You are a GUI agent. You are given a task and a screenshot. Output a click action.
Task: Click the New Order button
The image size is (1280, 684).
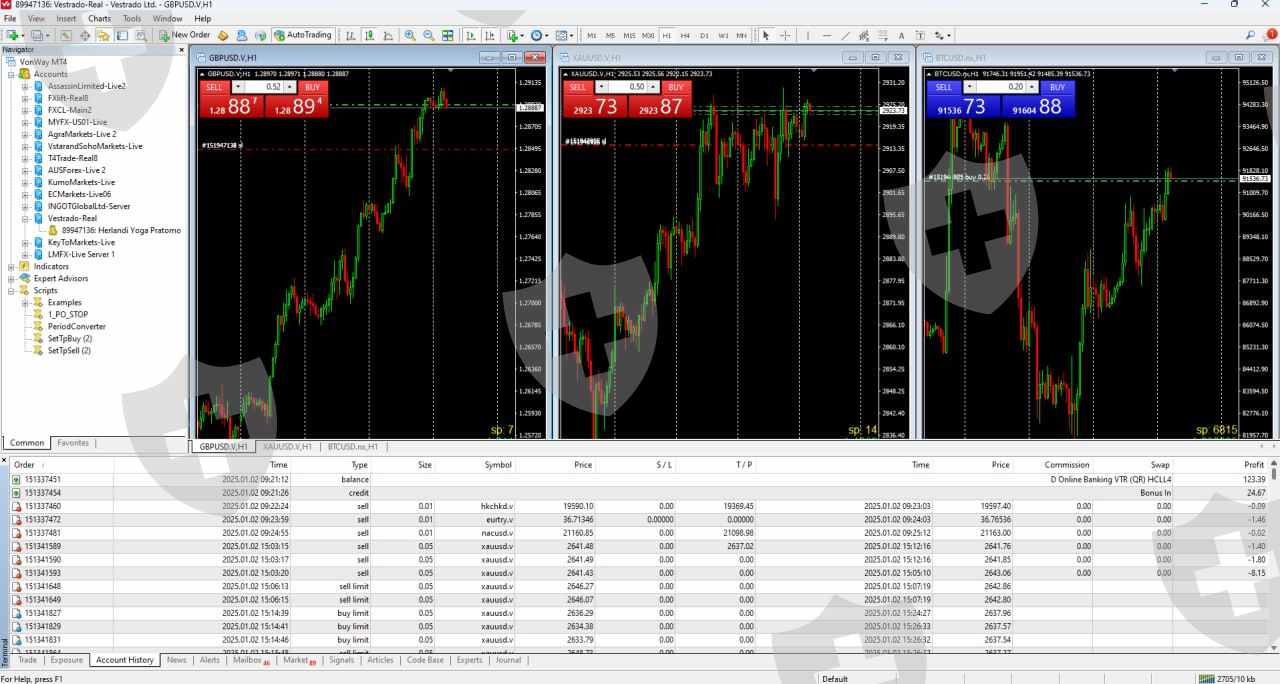(x=184, y=35)
